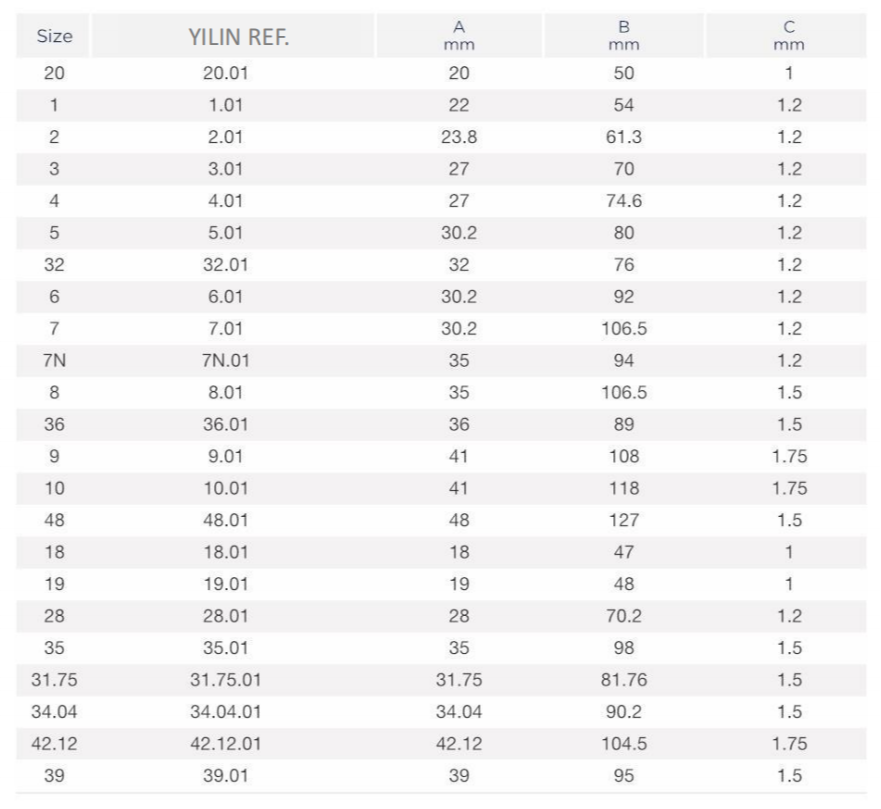Click the Size column header
881x809 pixels.
tap(54, 36)
